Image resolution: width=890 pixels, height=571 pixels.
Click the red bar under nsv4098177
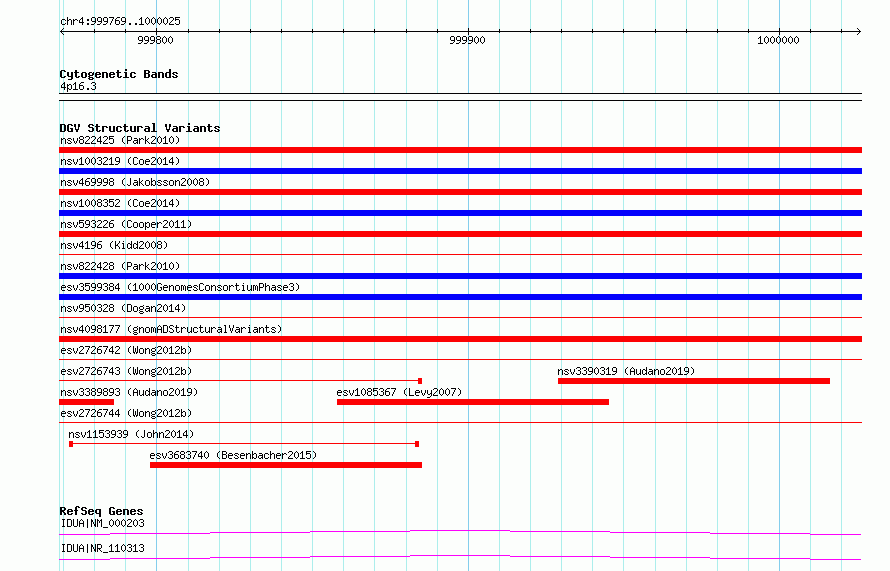(x=460, y=339)
